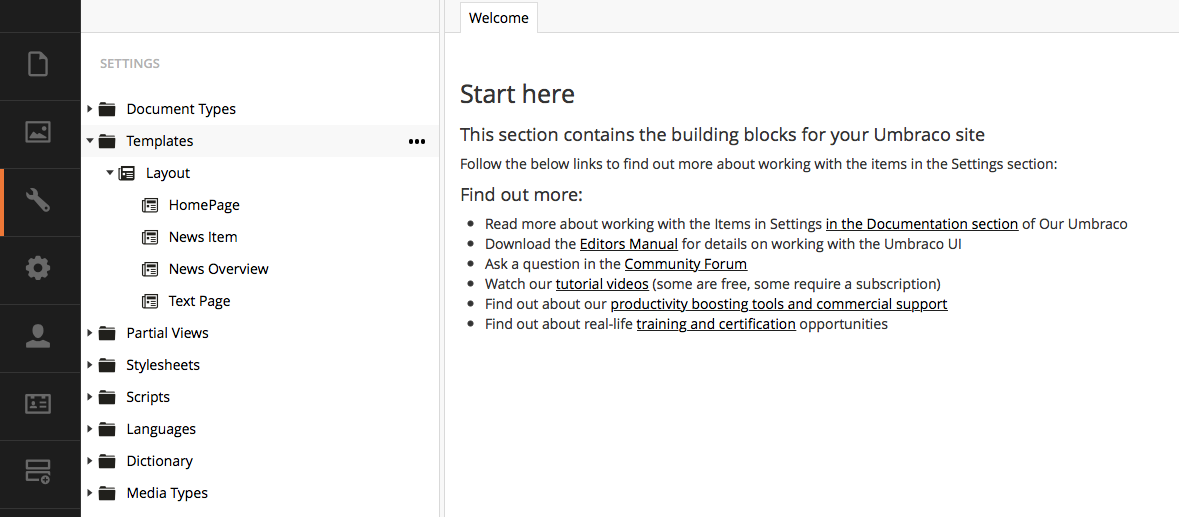
Task: Switch to the Welcome tab
Action: 499,17
